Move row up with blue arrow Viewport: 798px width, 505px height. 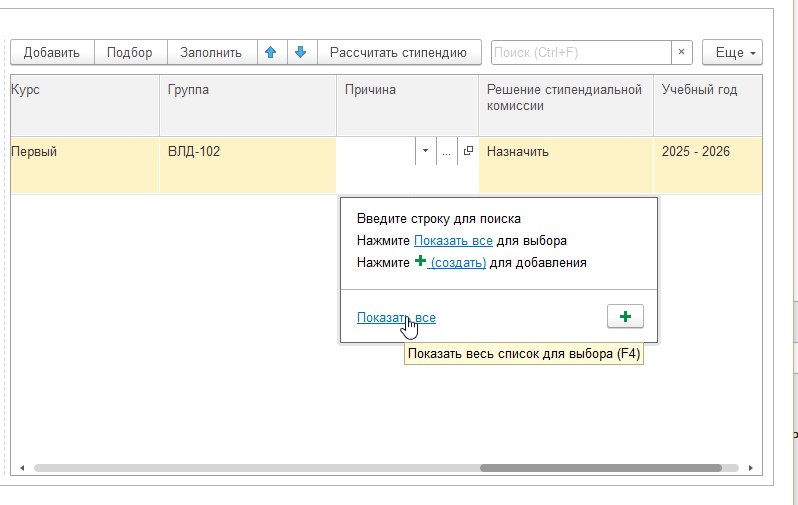click(x=271, y=52)
